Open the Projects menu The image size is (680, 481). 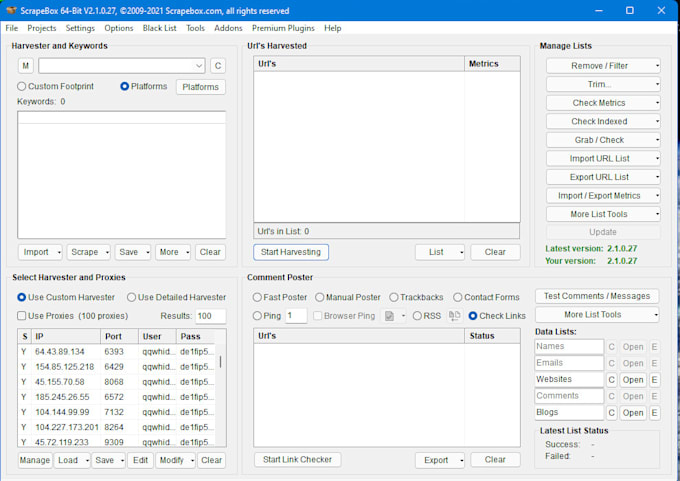click(x=42, y=28)
